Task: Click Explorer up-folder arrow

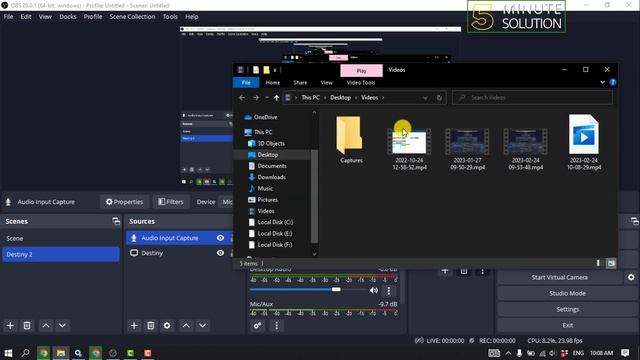Action: coord(276,98)
